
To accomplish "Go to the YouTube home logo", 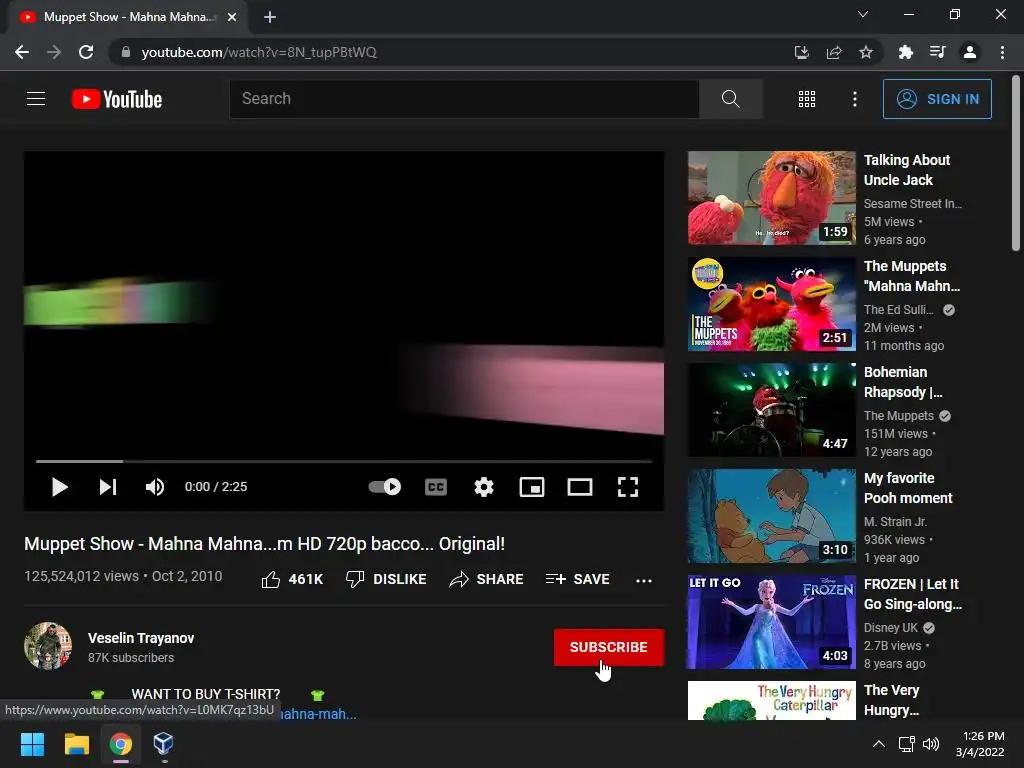I will (x=117, y=99).
